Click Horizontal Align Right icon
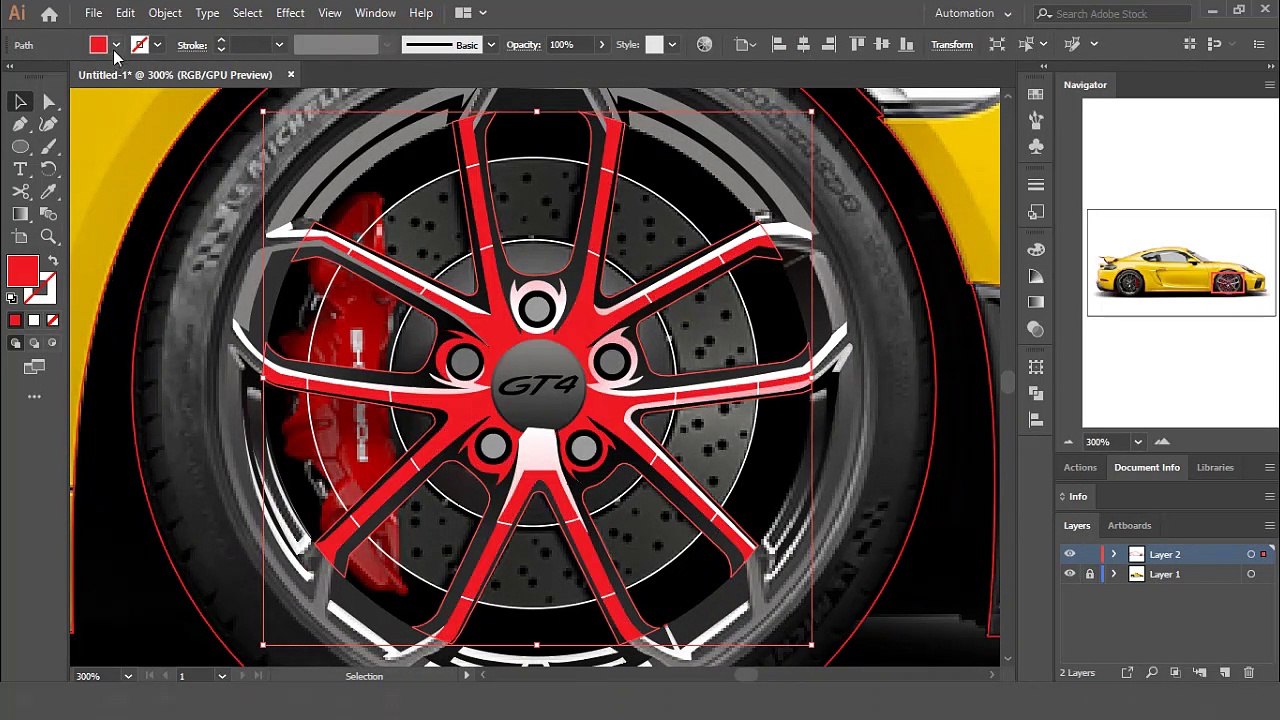This screenshot has width=1280, height=720. click(x=828, y=44)
